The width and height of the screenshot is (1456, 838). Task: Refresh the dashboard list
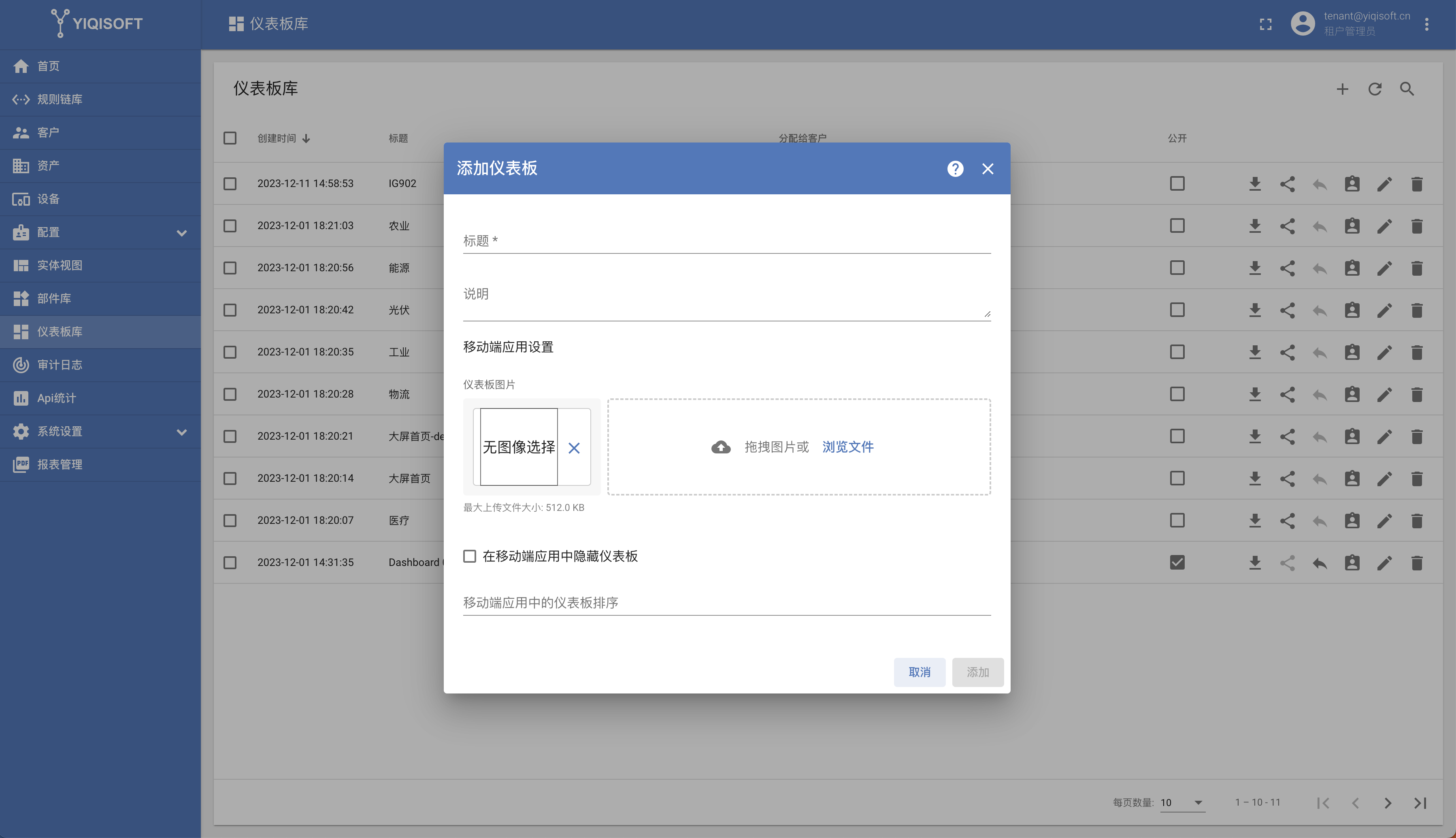pos(1374,89)
